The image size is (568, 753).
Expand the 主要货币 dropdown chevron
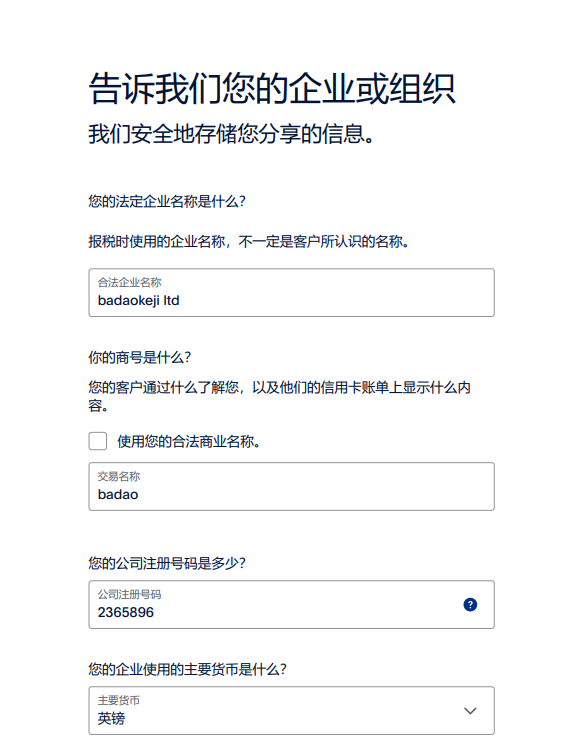click(x=470, y=710)
